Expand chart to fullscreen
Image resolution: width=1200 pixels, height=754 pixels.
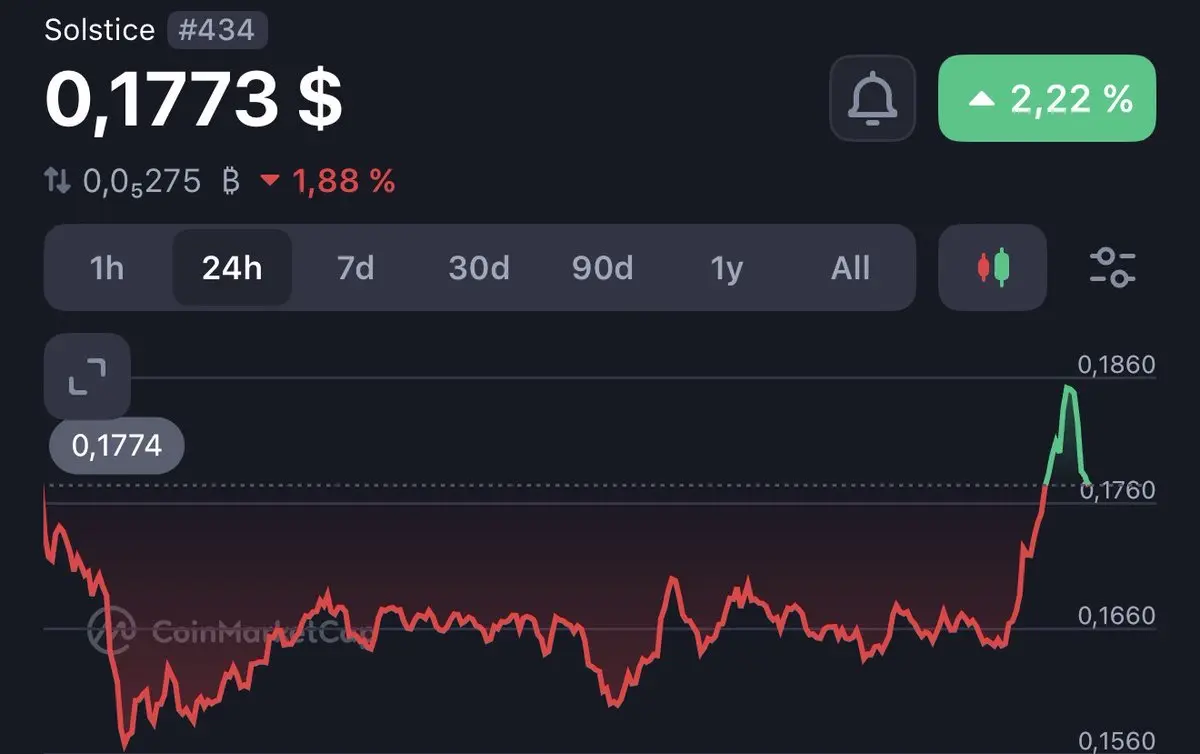87,376
